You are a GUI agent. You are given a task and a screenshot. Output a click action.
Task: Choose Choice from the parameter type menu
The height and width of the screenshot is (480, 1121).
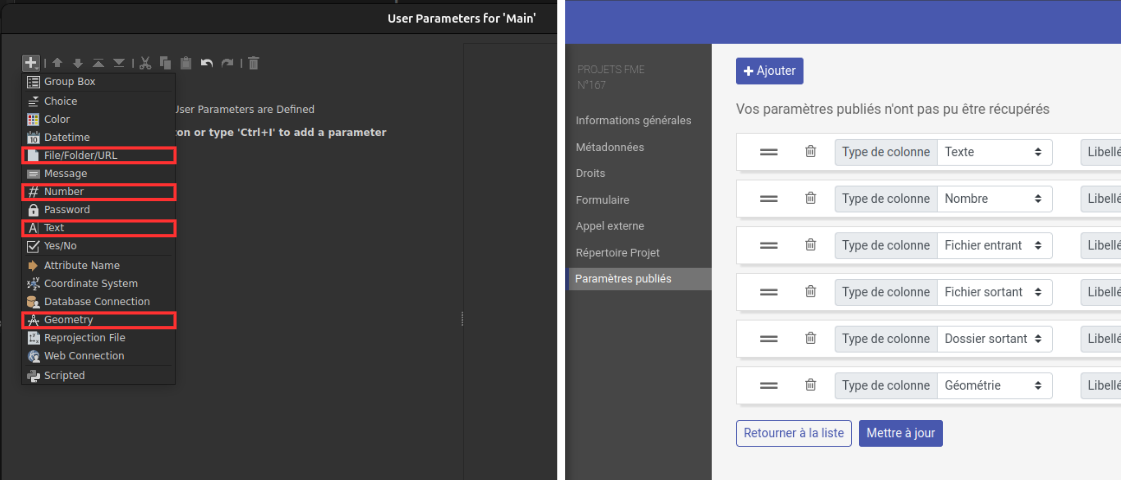click(99, 102)
